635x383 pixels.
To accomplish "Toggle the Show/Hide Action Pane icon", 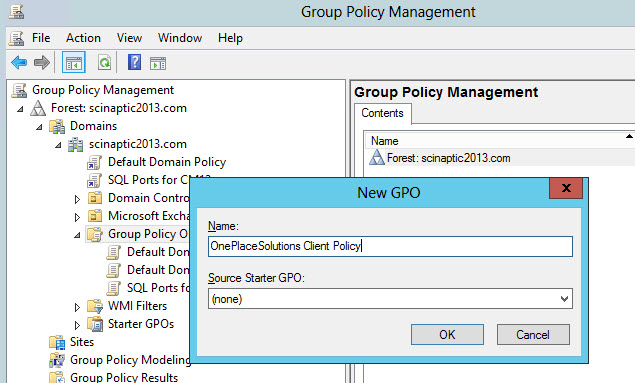I will (158, 63).
